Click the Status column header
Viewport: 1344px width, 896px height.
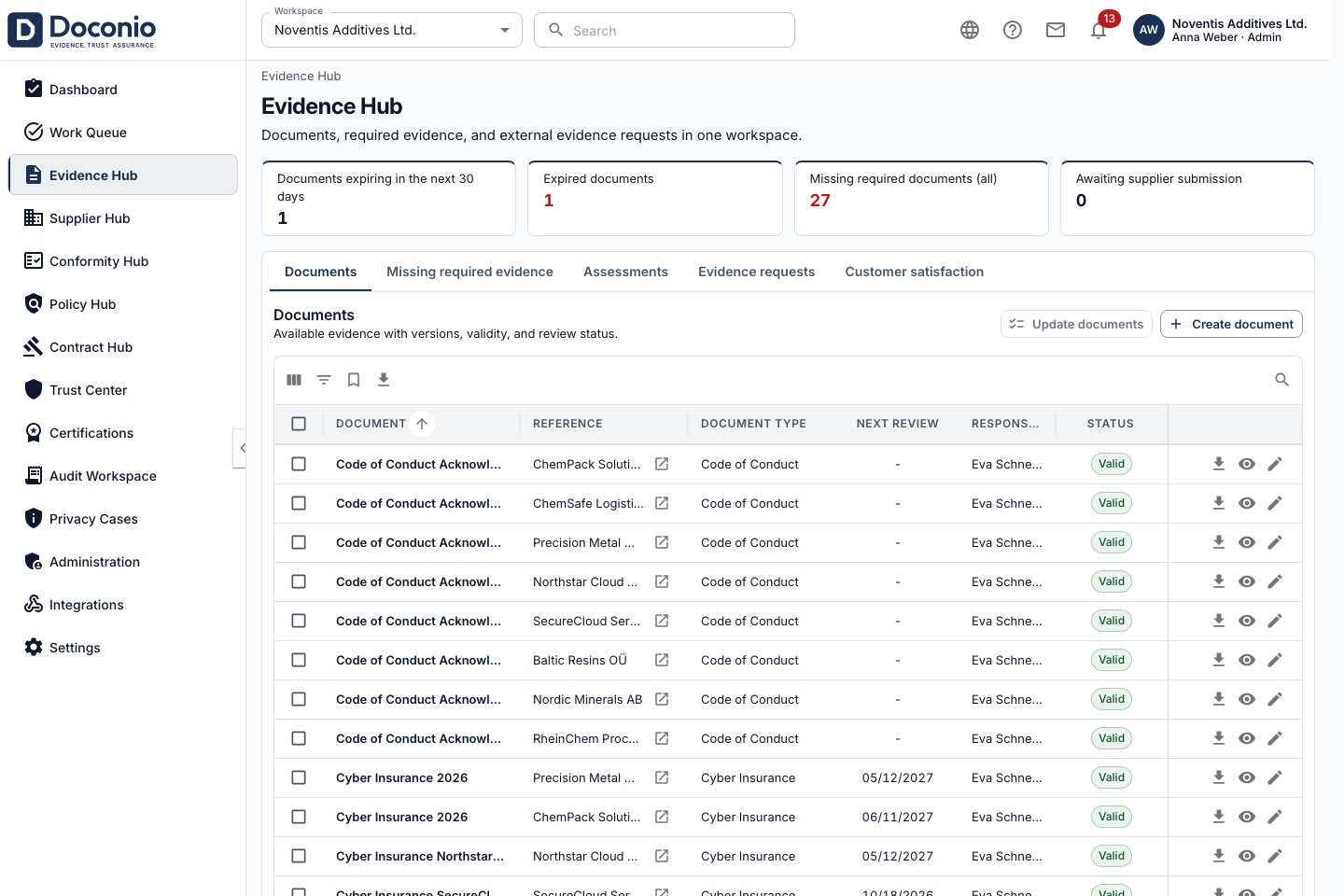(1110, 424)
